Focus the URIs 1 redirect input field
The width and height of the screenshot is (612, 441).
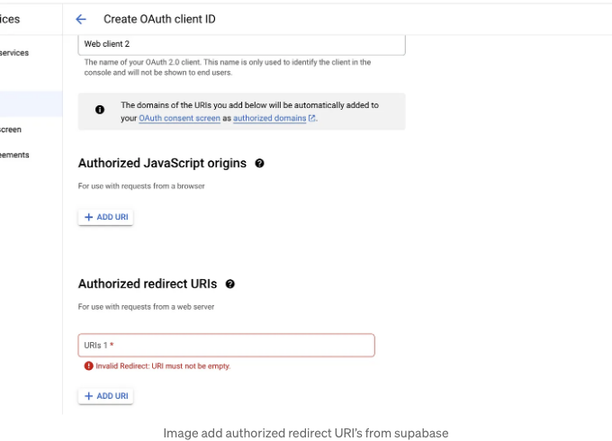(x=226, y=345)
